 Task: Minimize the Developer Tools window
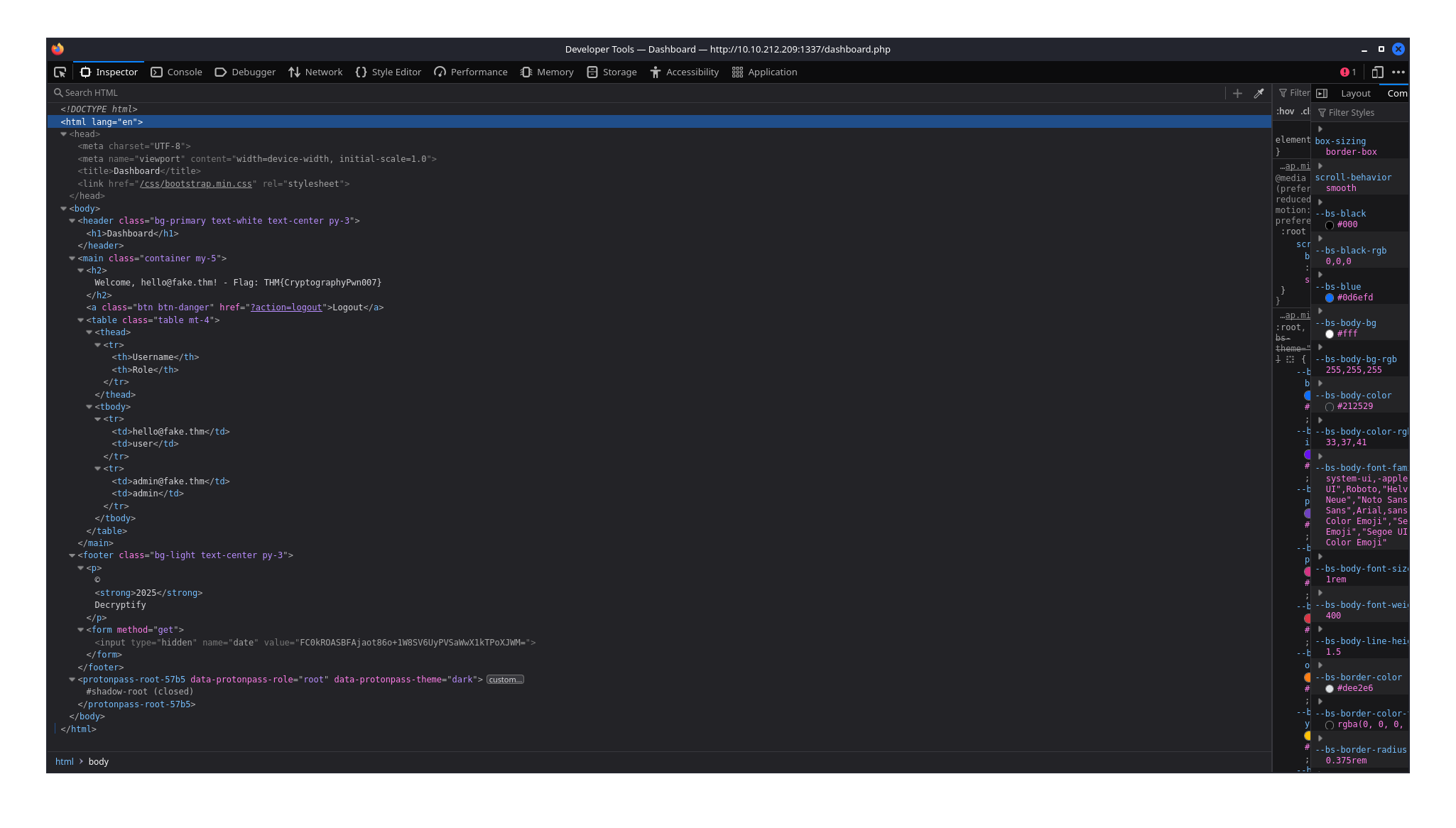(x=1364, y=50)
